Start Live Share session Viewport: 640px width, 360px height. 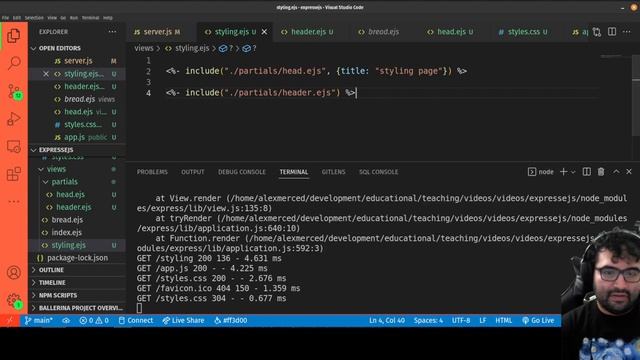(x=183, y=320)
